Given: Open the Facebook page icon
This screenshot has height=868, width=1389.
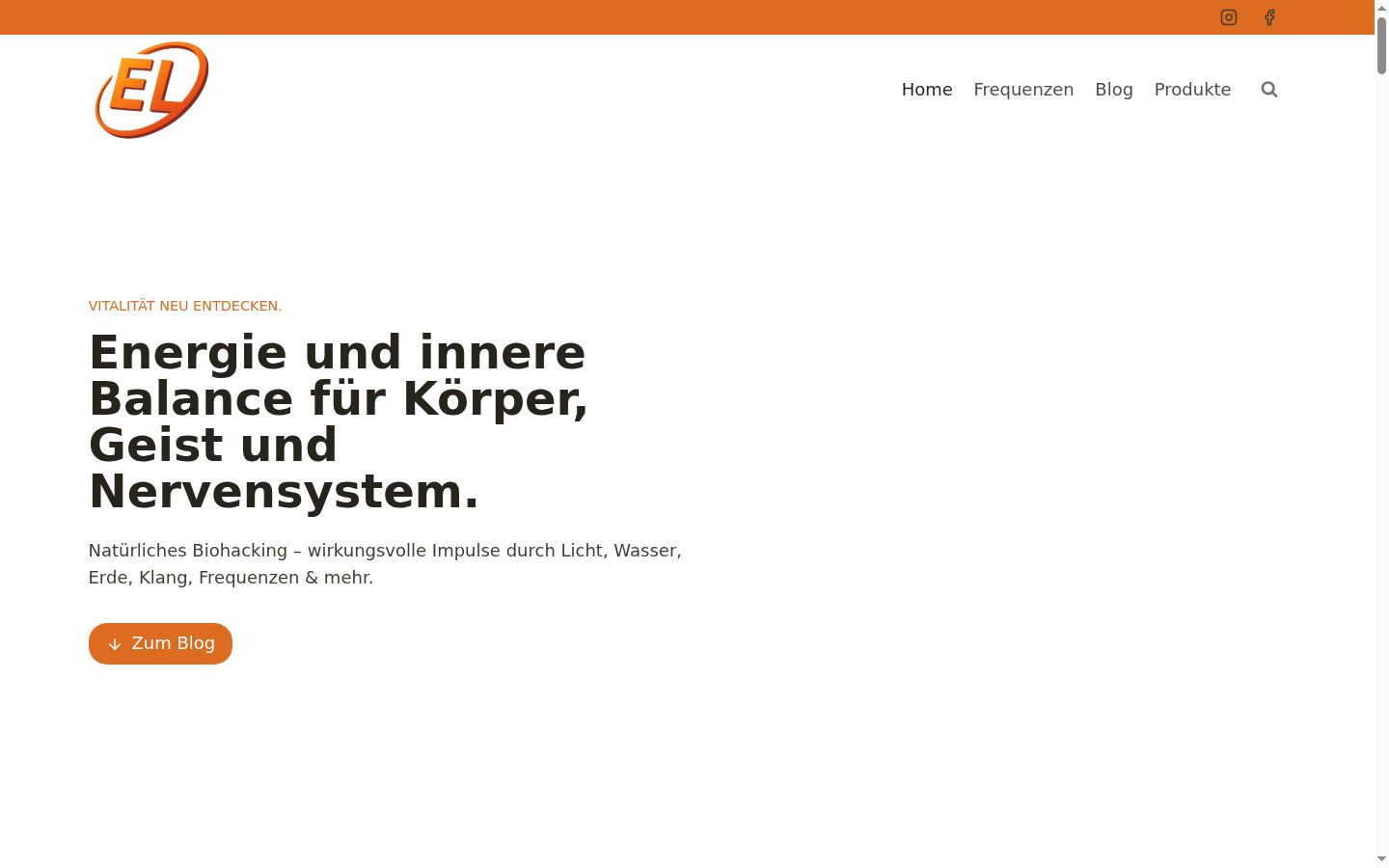Looking at the screenshot, I should point(1269,17).
